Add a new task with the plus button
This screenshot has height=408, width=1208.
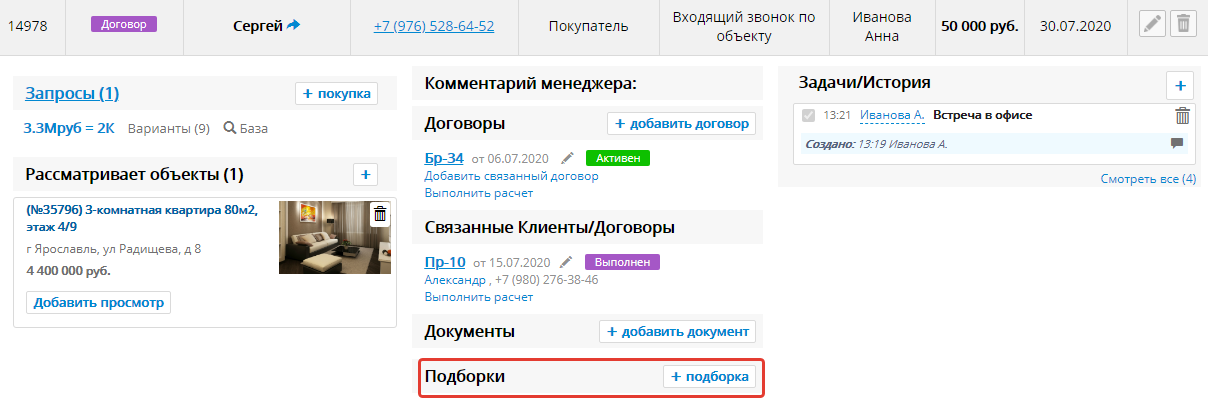(x=1179, y=86)
